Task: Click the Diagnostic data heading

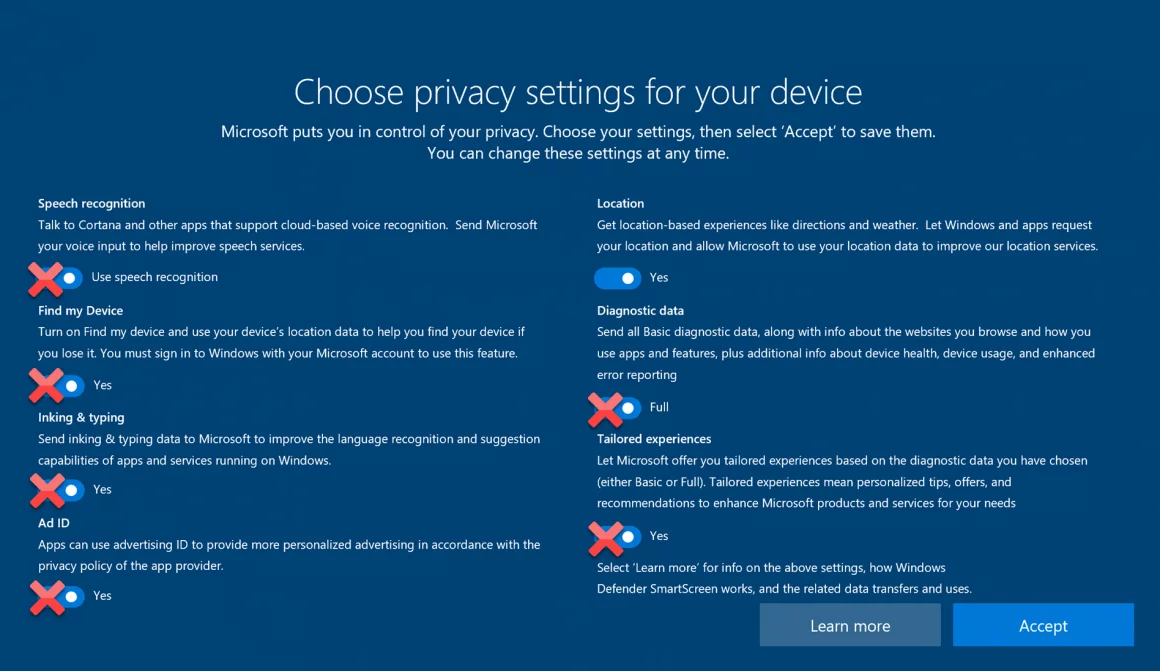Action: click(641, 311)
